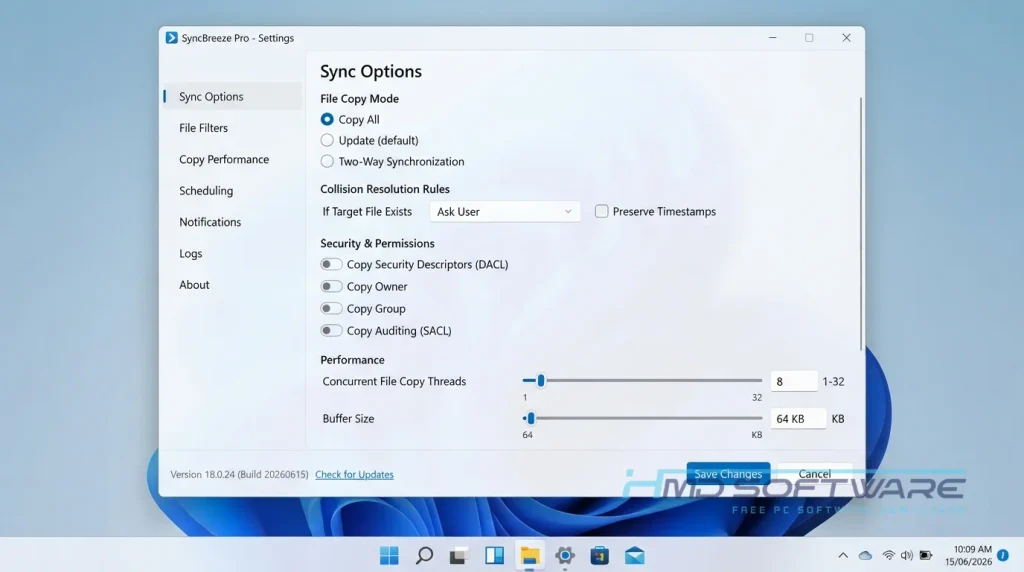Screen dimensions: 1024x572
Task: Click version text 18.0.24 (Build 20260615)
Action: point(239,475)
